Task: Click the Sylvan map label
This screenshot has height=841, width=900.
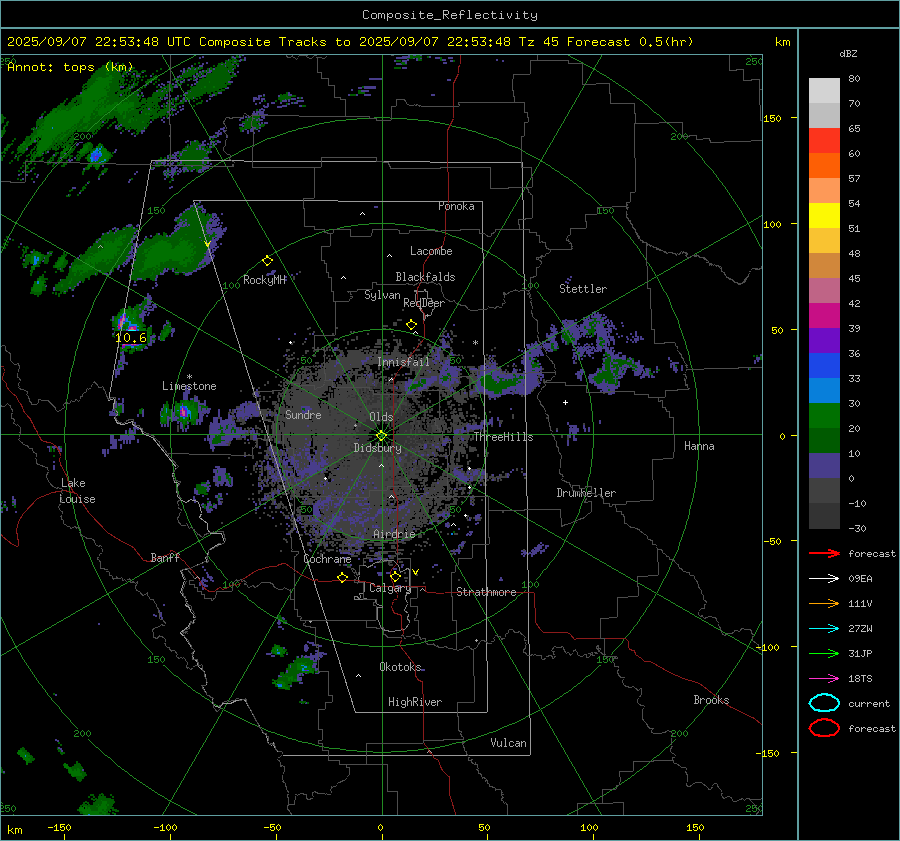Action: pyautogui.click(x=382, y=295)
